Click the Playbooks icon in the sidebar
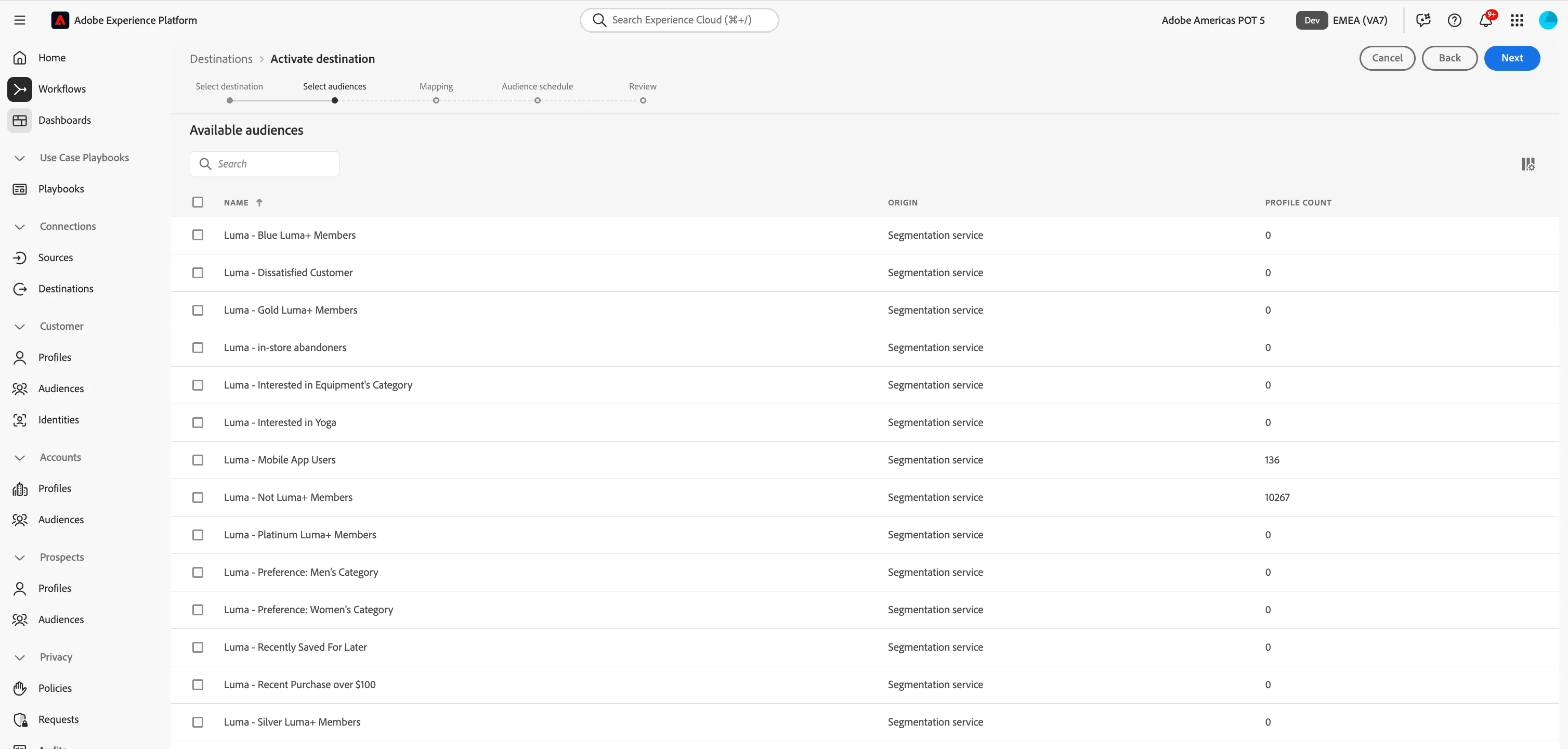This screenshot has height=749, width=1568. (19, 189)
